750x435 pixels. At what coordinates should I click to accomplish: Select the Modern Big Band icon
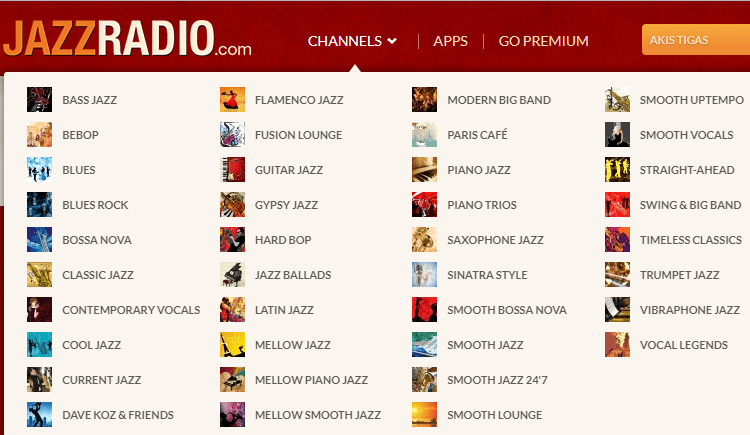[x=424, y=100]
